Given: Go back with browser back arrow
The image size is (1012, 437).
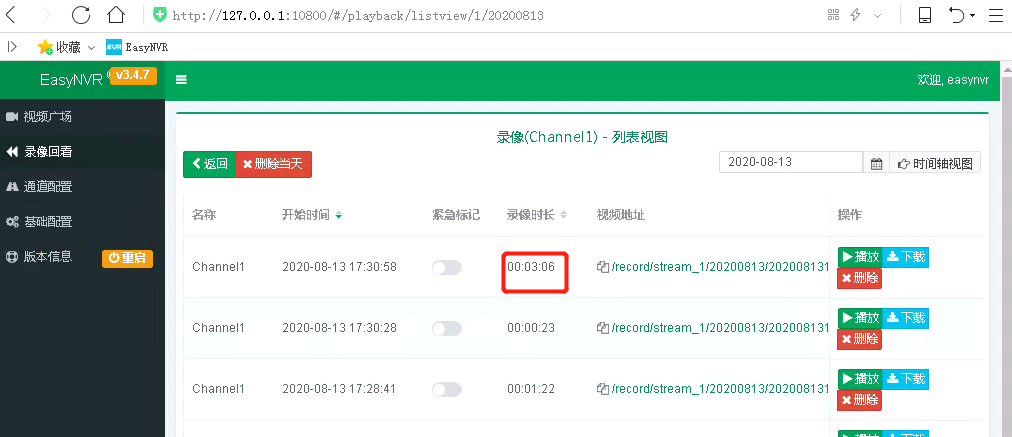Looking at the screenshot, I should (11, 15).
